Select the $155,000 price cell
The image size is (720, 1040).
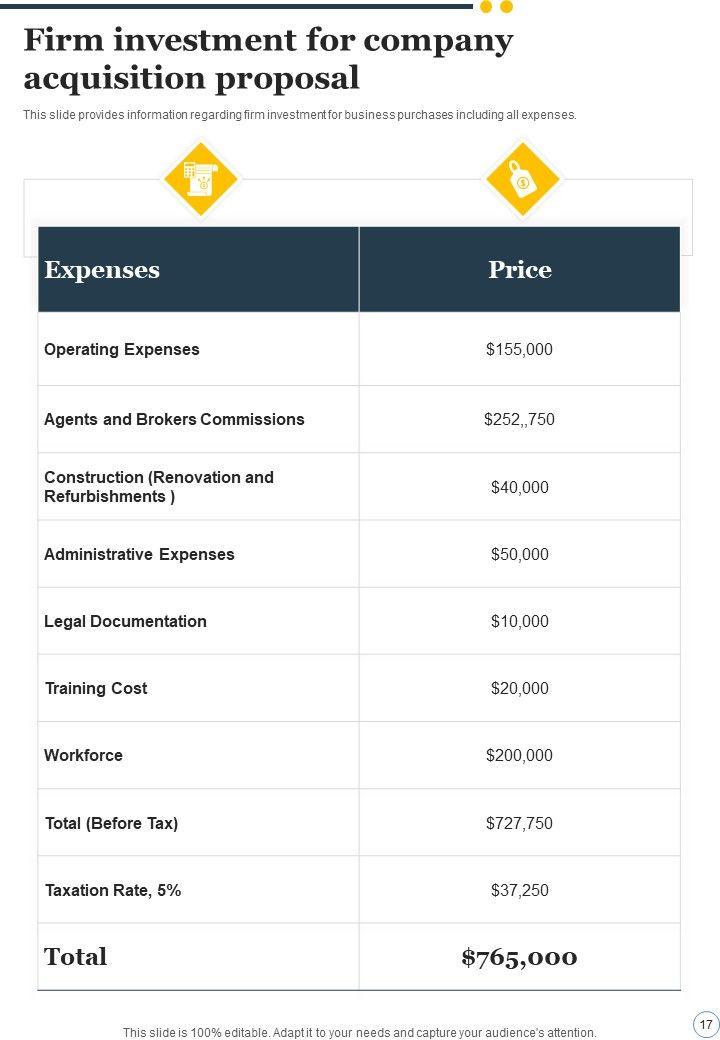tap(519, 349)
